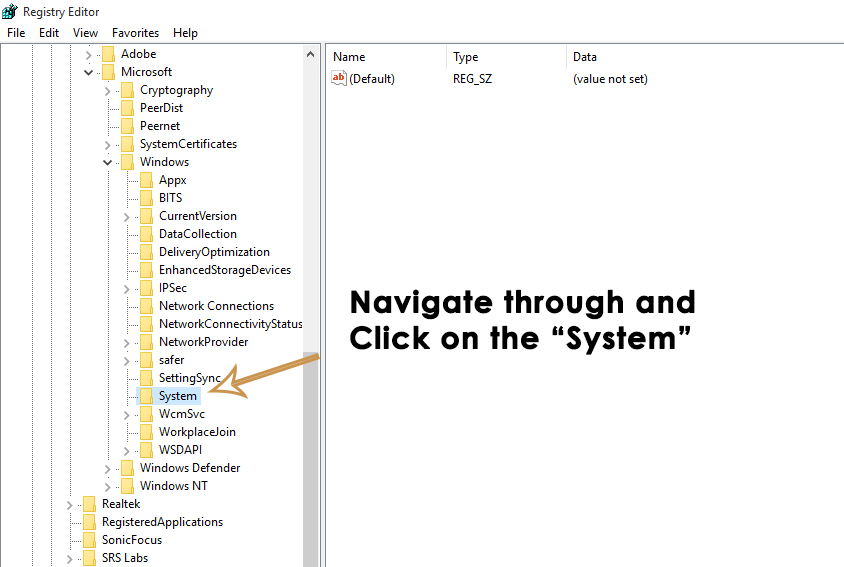844x567 pixels.
Task: Expand the Windows NT key
Action: (x=108, y=486)
